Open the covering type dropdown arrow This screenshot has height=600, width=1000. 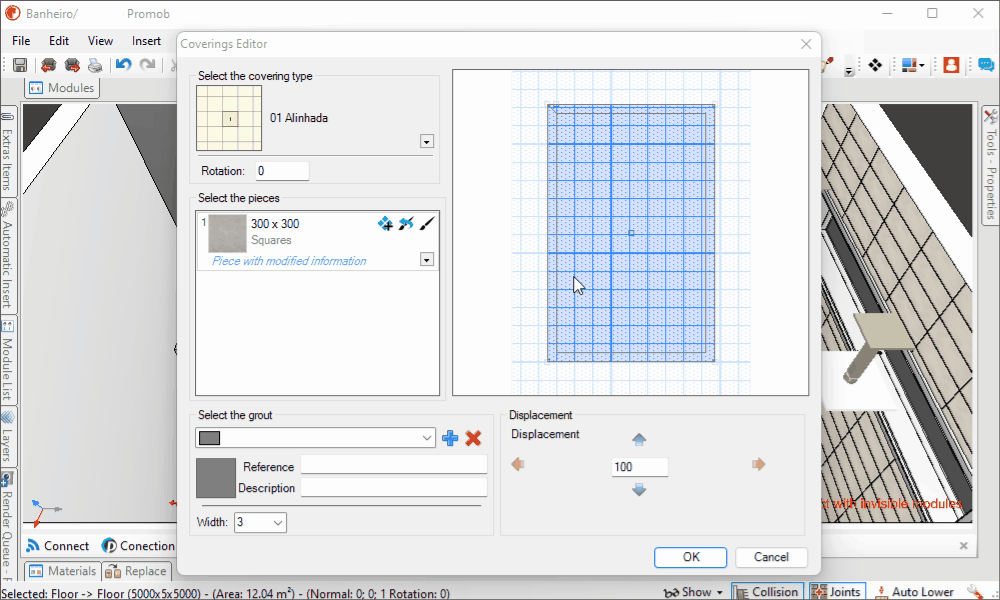pyautogui.click(x=427, y=142)
